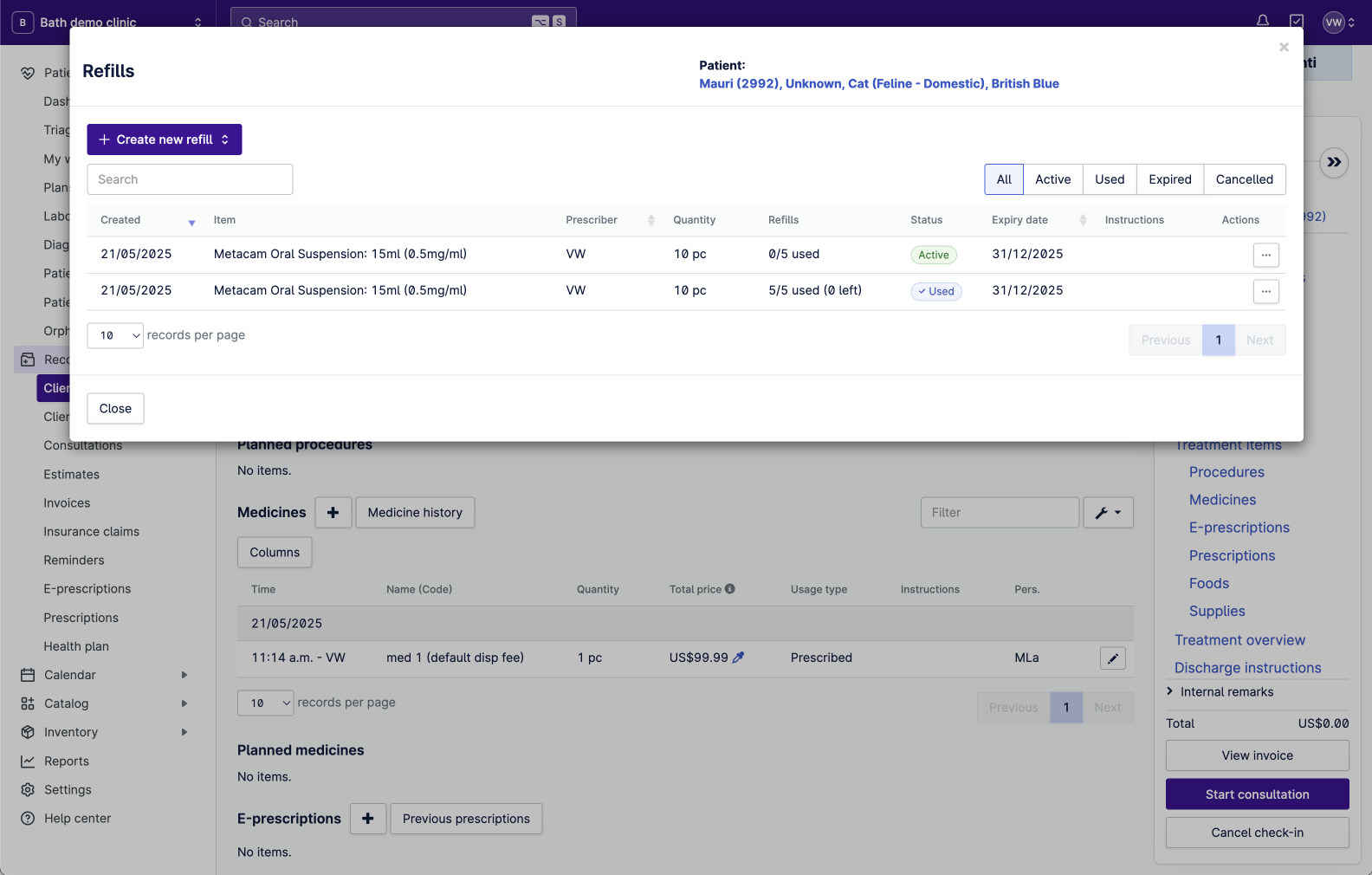Click the pencil edit icon for med 1
The height and width of the screenshot is (875, 1372).
(x=1112, y=658)
